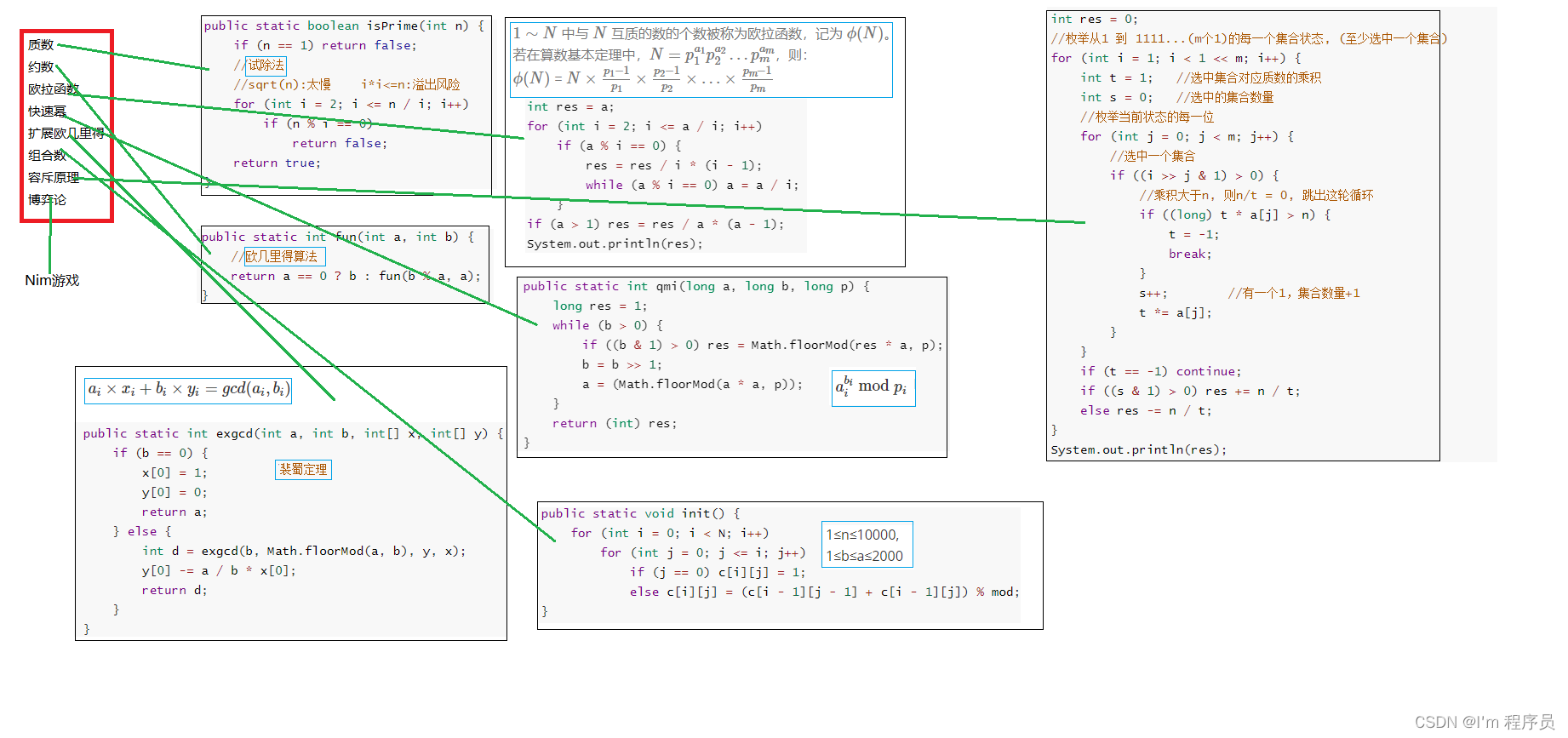Click the "int d = exgcd(b, ..." line
This screenshot has height=738, width=1568.
tap(304, 551)
